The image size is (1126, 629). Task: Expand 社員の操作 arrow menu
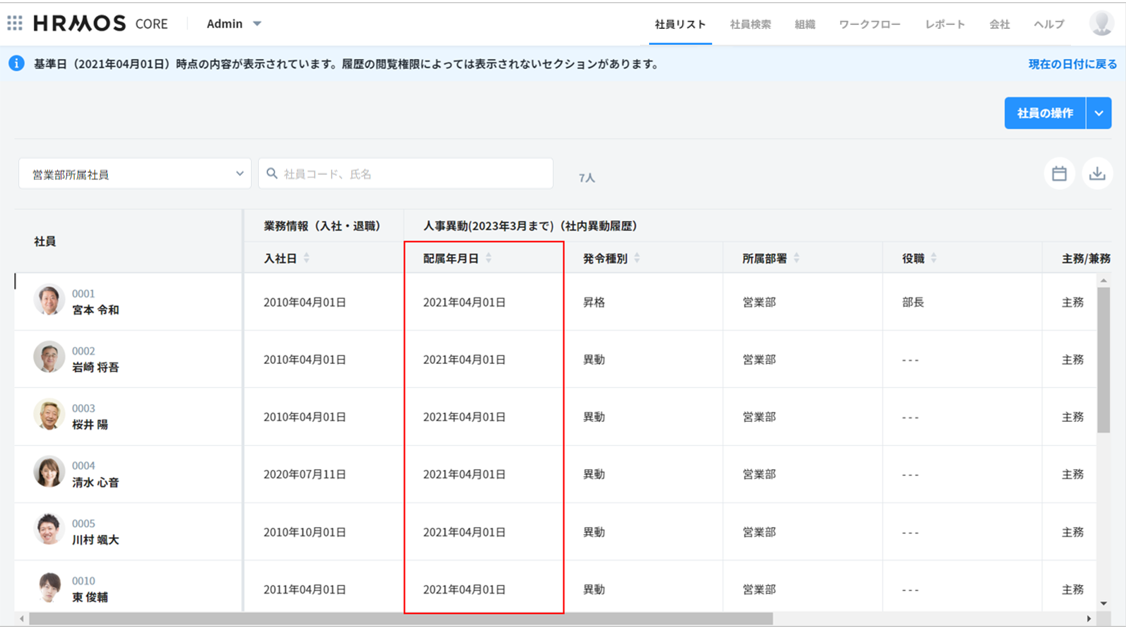click(1099, 113)
